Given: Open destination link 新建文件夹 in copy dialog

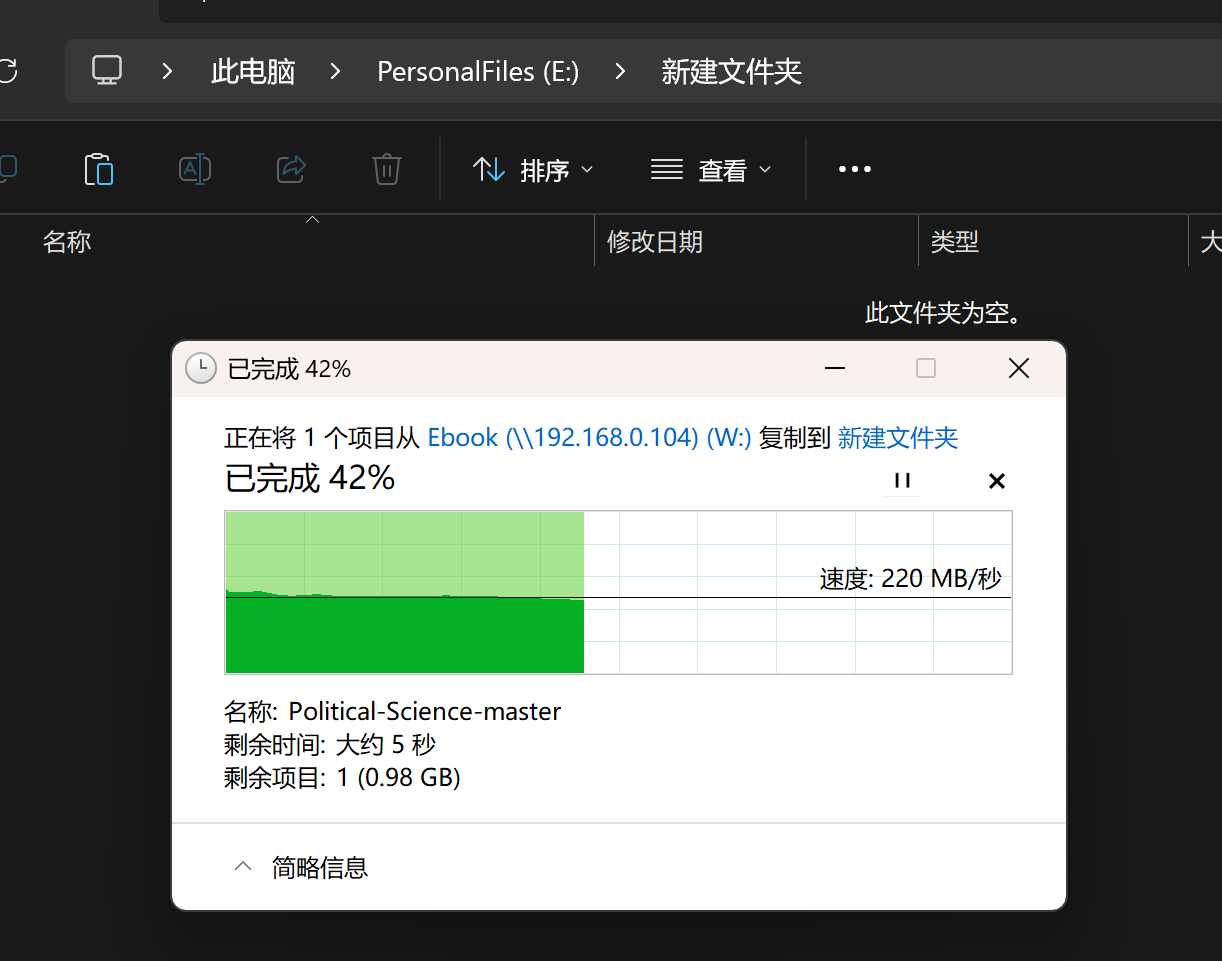Looking at the screenshot, I should [898, 438].
